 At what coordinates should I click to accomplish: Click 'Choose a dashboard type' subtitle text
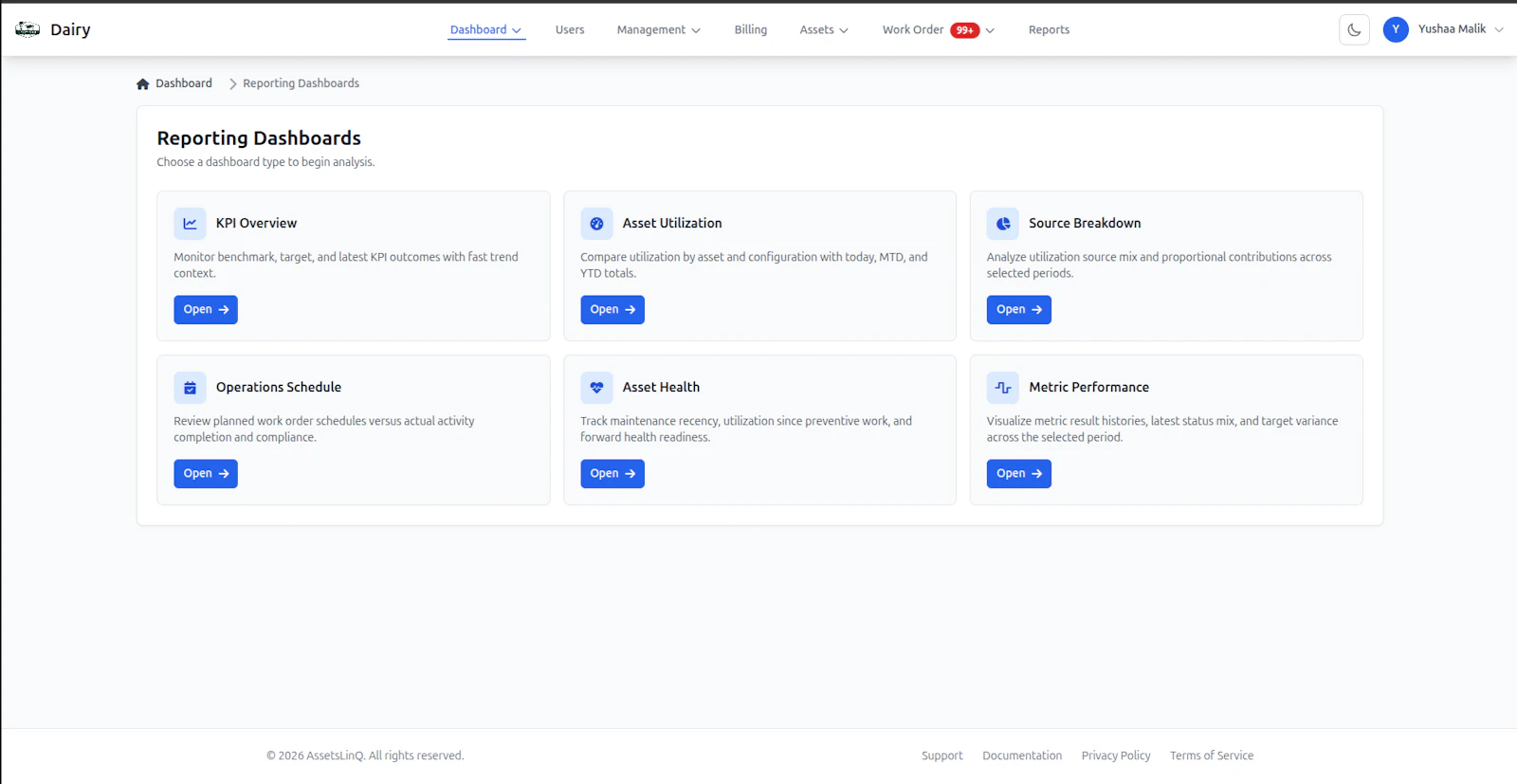click(265, 162)
